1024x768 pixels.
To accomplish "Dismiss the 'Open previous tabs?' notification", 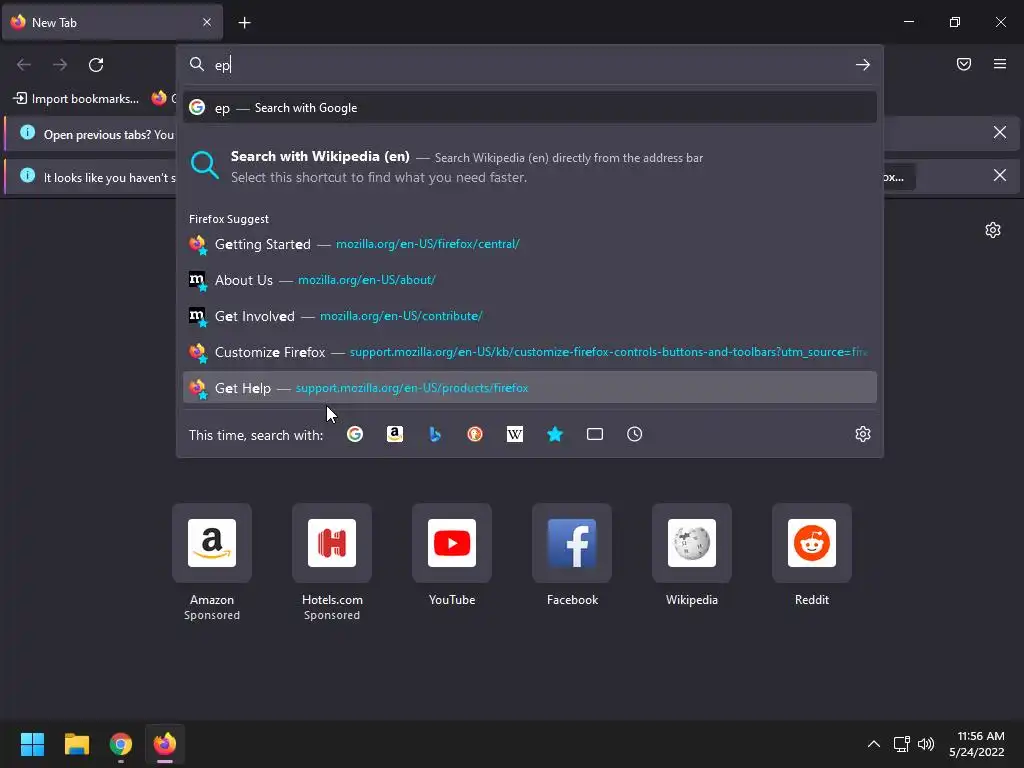I will (1000, 133).
